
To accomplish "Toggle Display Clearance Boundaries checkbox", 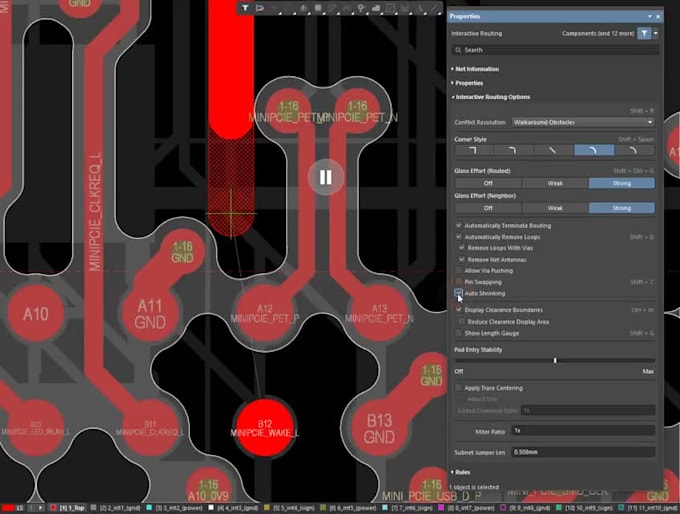I will coord(458,310).
